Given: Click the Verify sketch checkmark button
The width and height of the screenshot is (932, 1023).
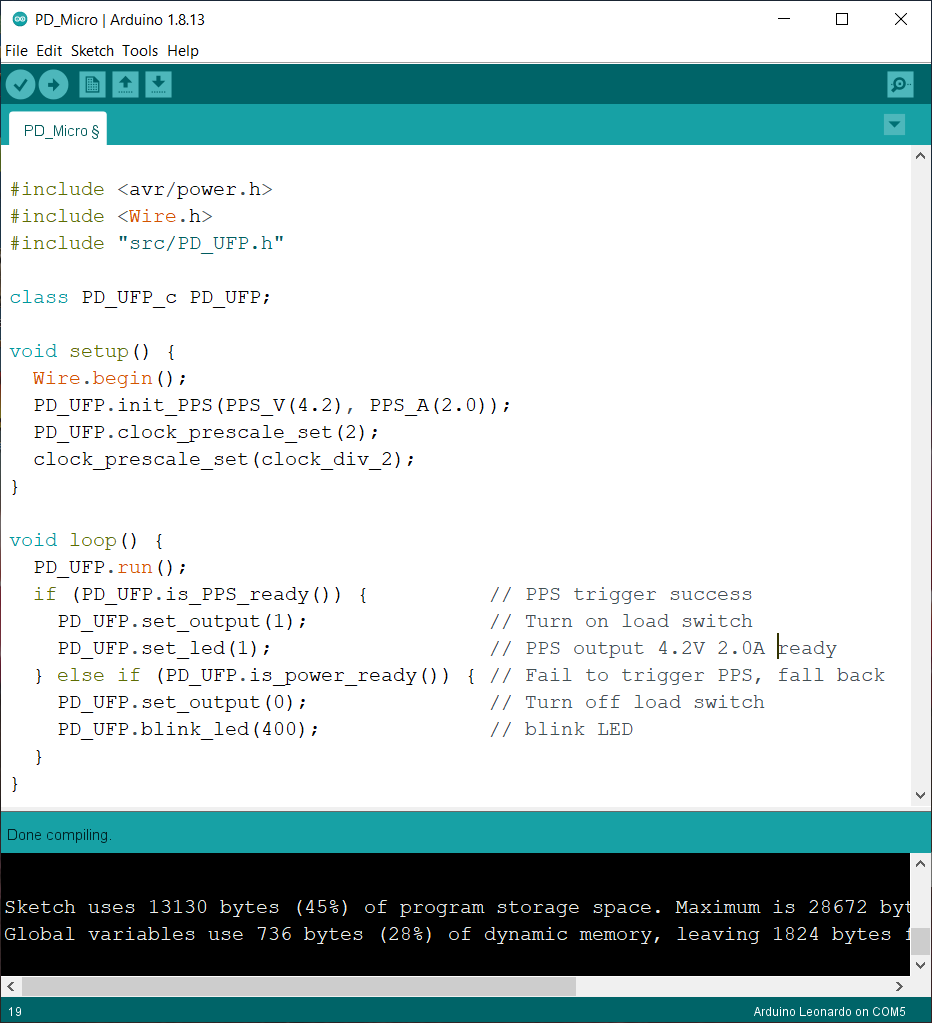Looking at the screenshot, I should [20, 85].
